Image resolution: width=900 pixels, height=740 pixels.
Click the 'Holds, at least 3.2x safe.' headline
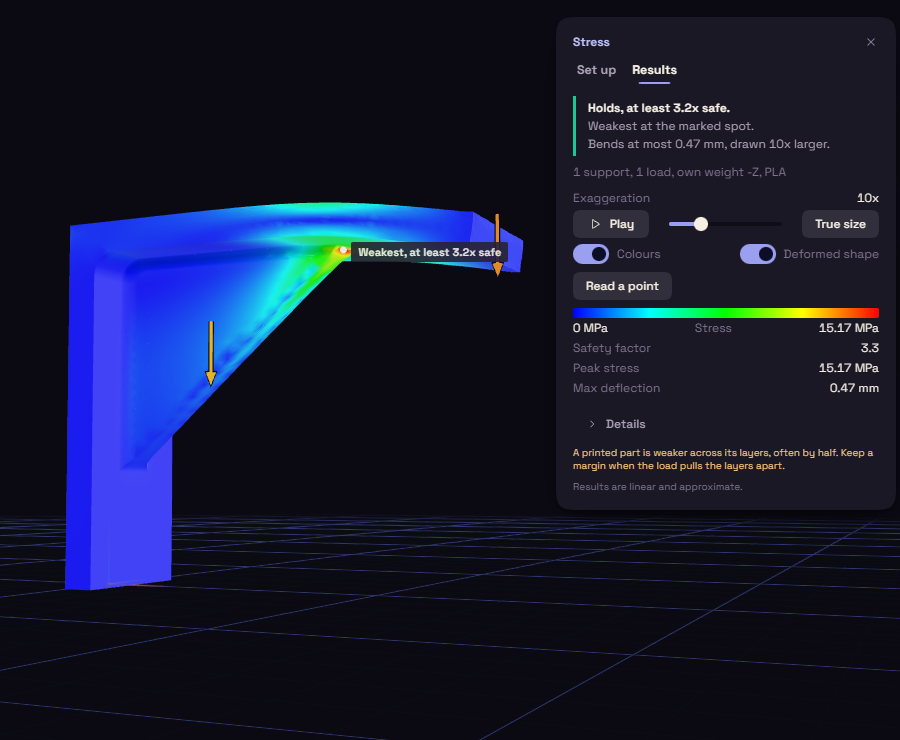[659, 108]
